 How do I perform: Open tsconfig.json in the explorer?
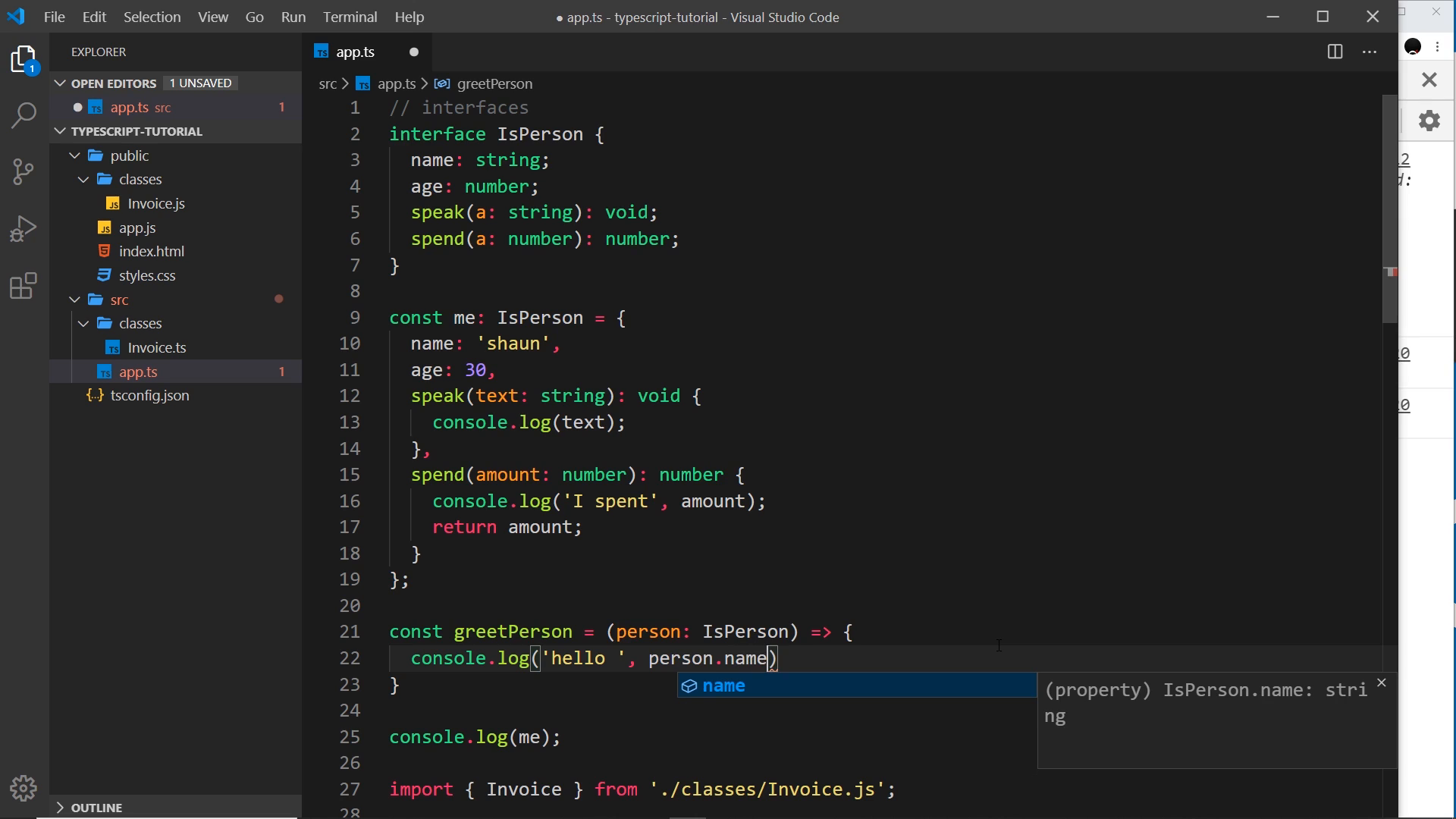[149, 396]
